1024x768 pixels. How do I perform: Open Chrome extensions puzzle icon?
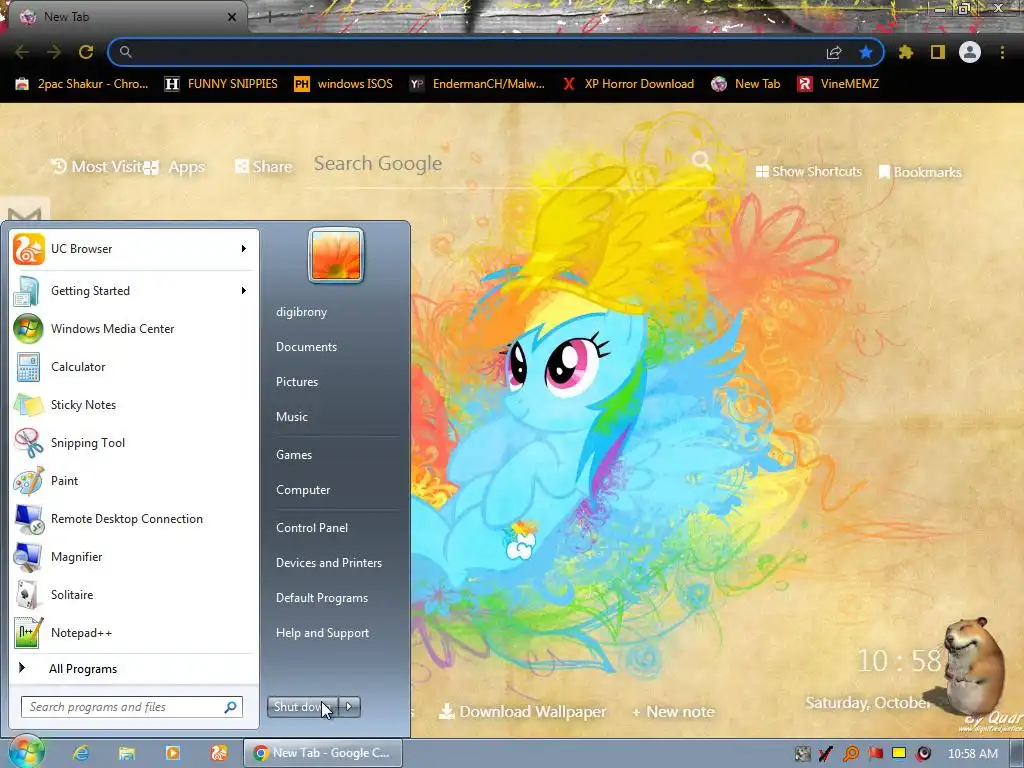[905, 52]
